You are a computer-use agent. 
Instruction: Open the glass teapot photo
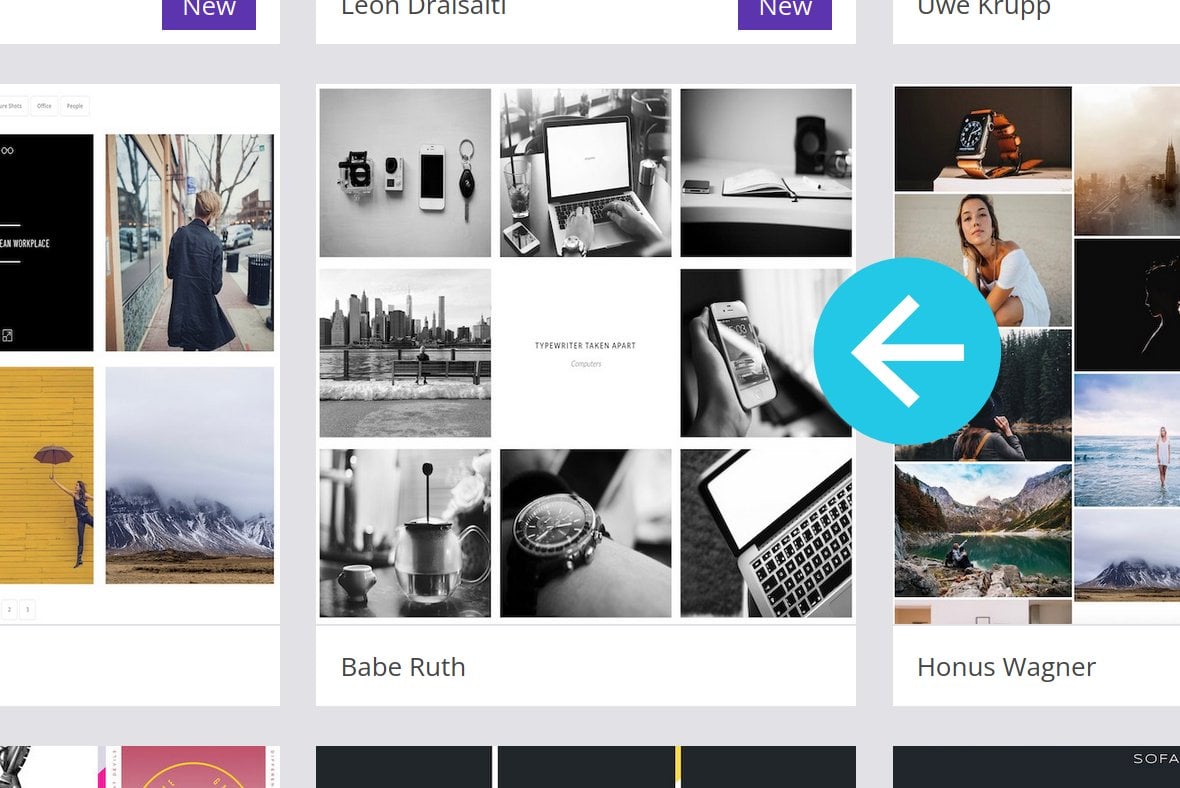[405, 533]
